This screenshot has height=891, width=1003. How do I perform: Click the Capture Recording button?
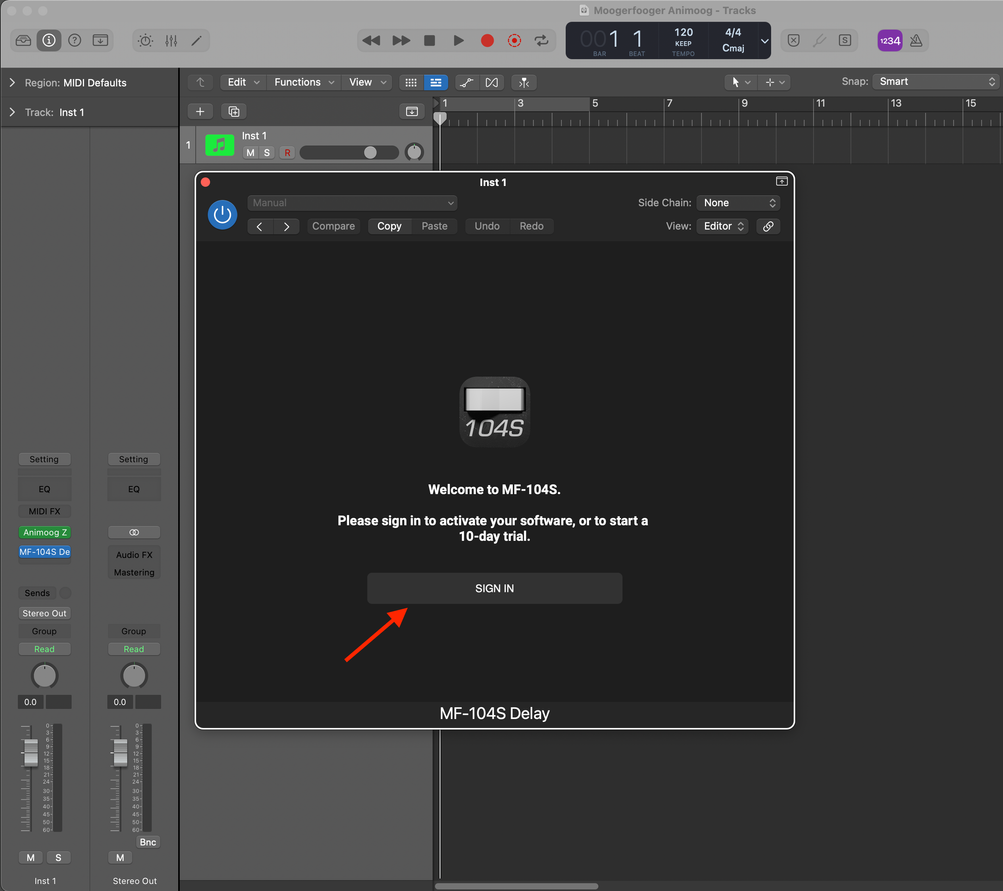(514, 40)
